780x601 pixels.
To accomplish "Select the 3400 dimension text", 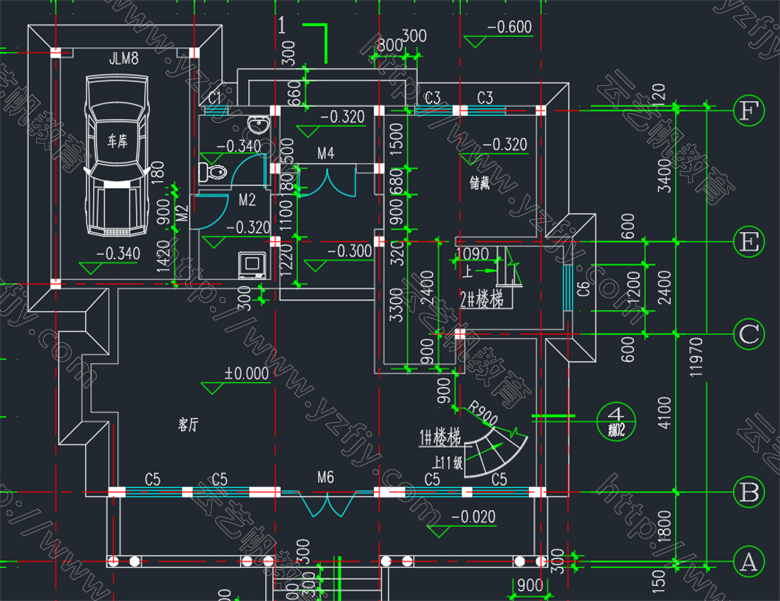I will click(x=665, y=176).
